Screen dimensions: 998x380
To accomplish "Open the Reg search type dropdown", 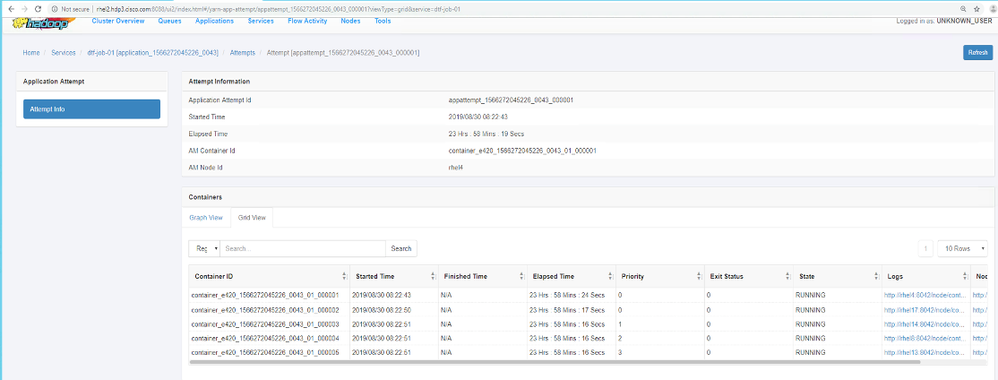I will [204, 248].
